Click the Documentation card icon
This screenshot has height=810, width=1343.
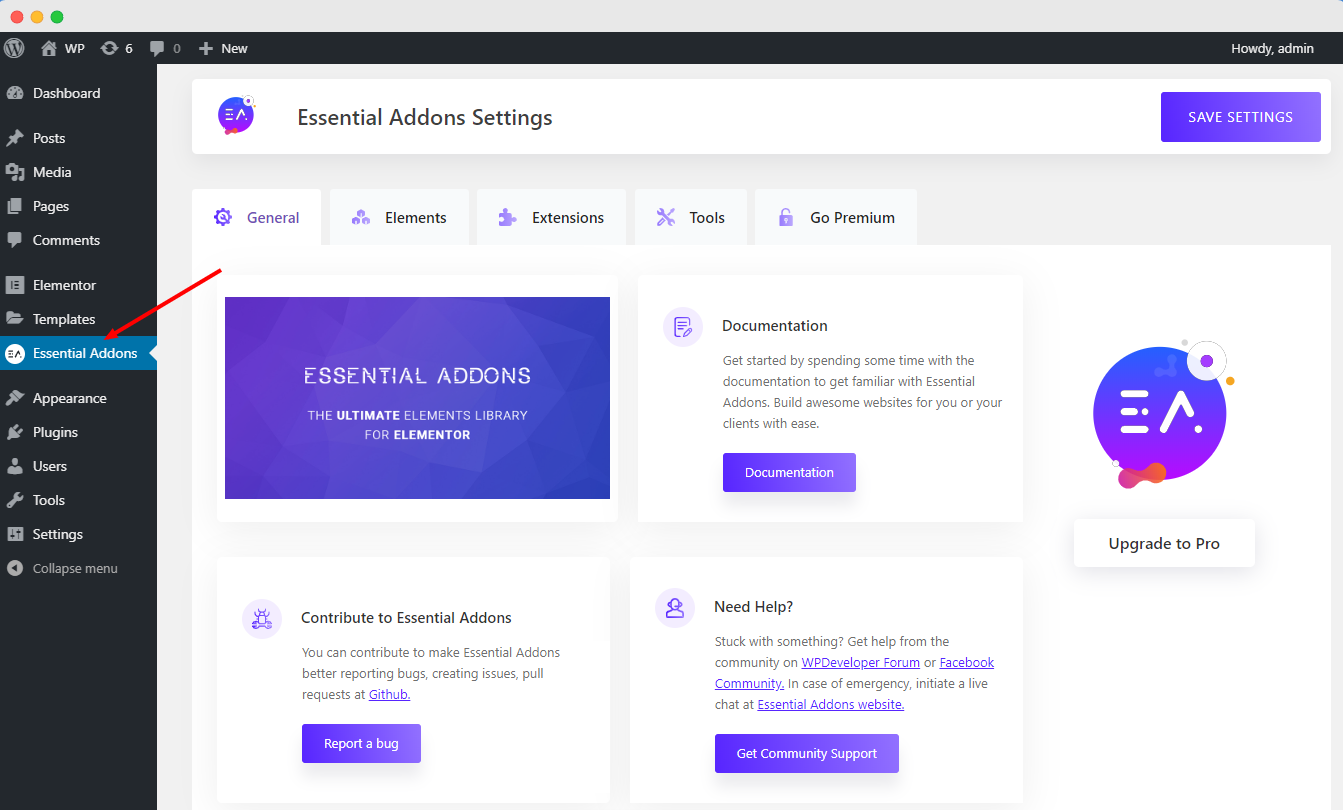point(683,327)
